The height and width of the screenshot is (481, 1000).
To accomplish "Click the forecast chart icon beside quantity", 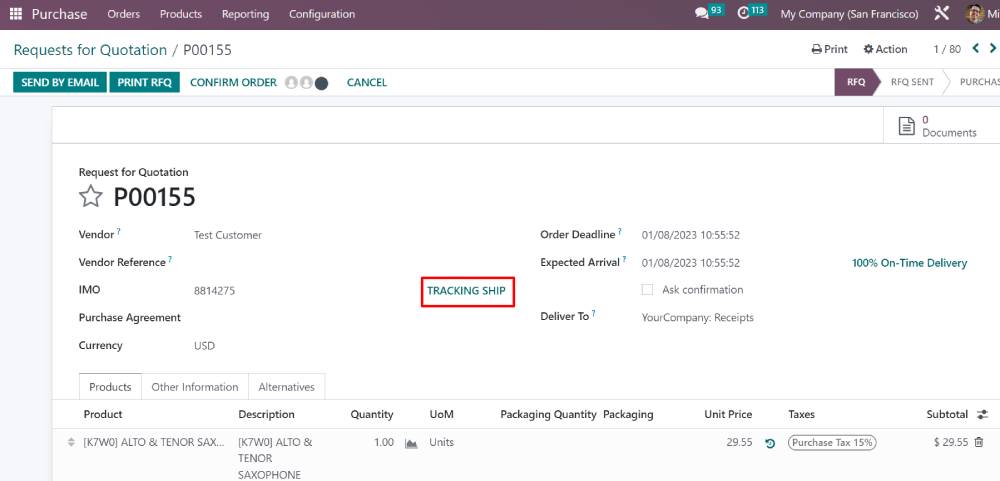I will [x=411, y=443].
